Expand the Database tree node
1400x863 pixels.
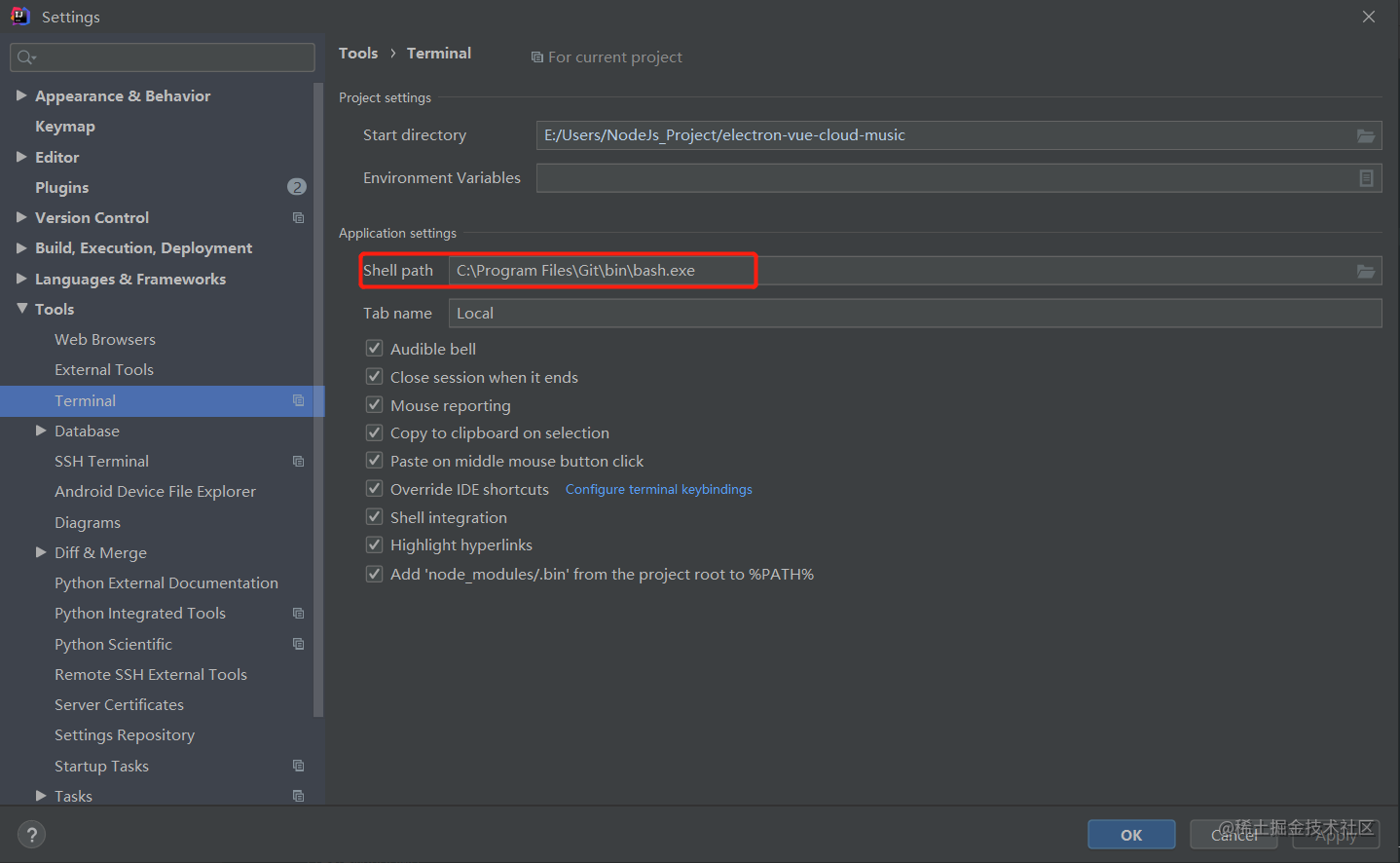point(41,431)
